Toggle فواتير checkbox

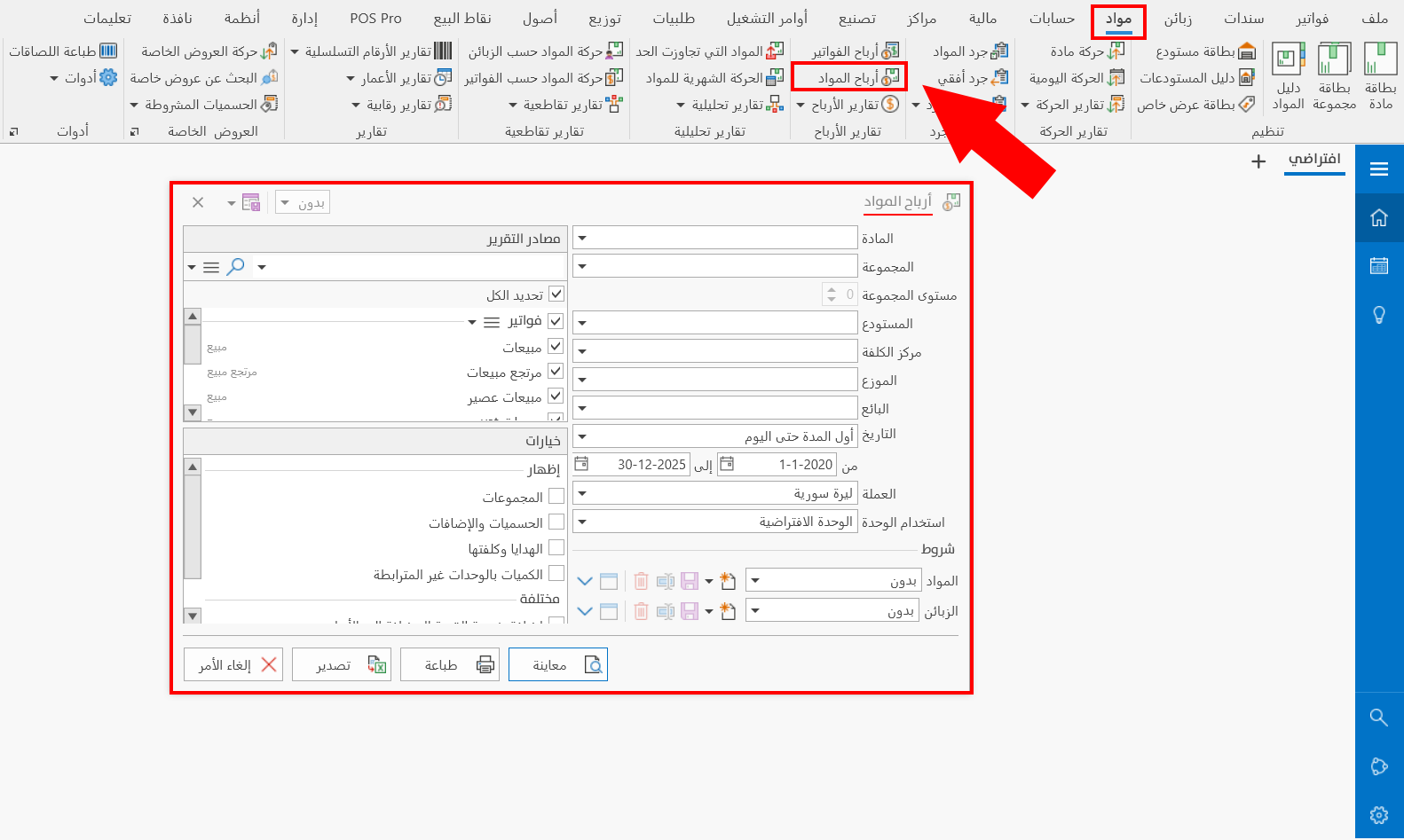[x=556, y=320]
